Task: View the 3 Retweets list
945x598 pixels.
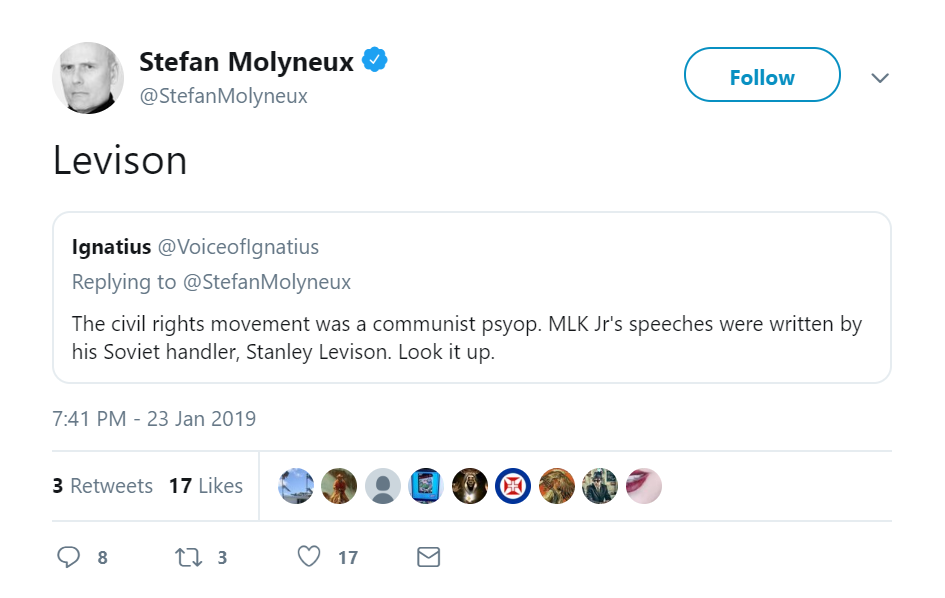Action: point(102,486)
